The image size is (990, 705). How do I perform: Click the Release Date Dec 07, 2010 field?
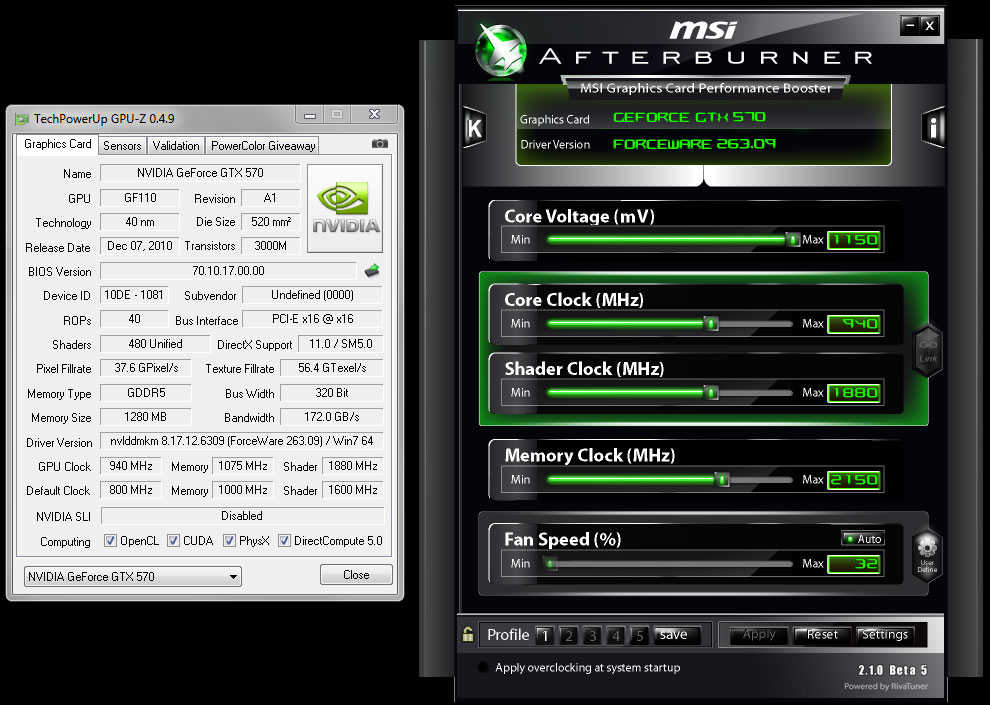point(140,246)
